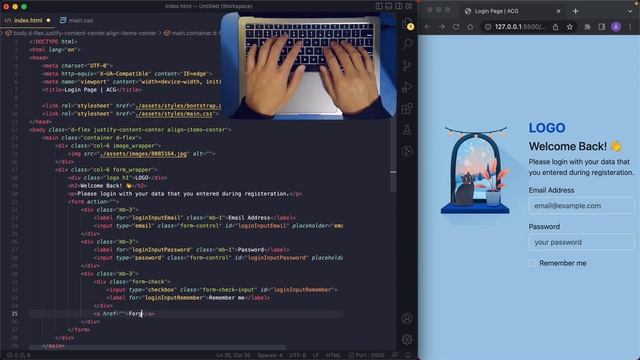Open Customize Layout icon in title bar
Image resolution: width=640 pixels, height=360 pixels.
click(409, 6)
